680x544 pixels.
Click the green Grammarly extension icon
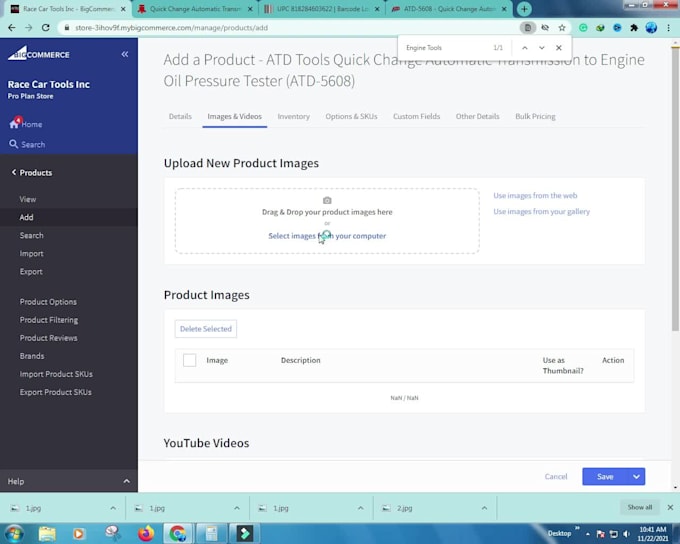pyautogui.click(x=583, y=28)
